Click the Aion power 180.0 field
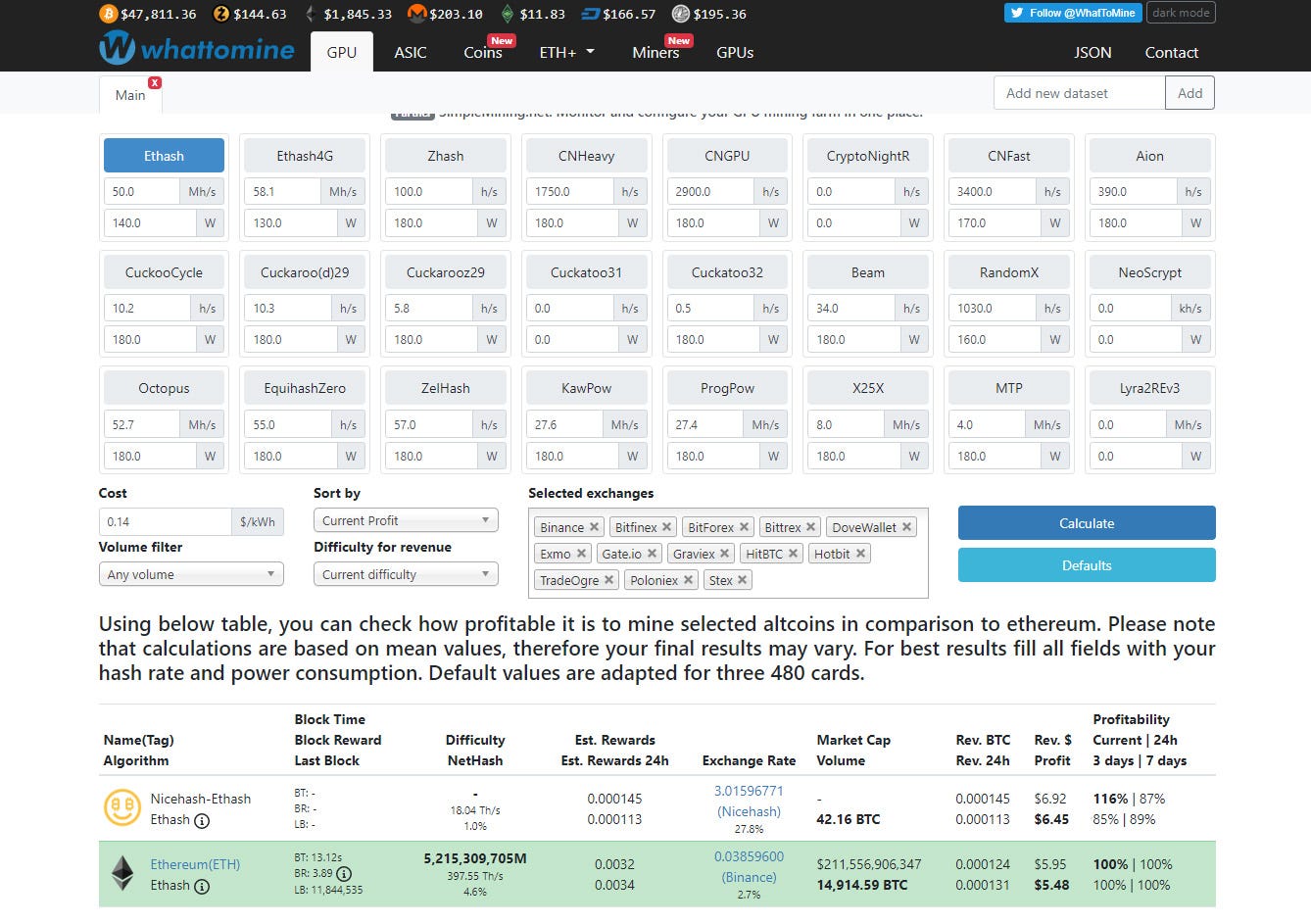The height and width of the screenshot is (924, 1311). click(1134, 222)
